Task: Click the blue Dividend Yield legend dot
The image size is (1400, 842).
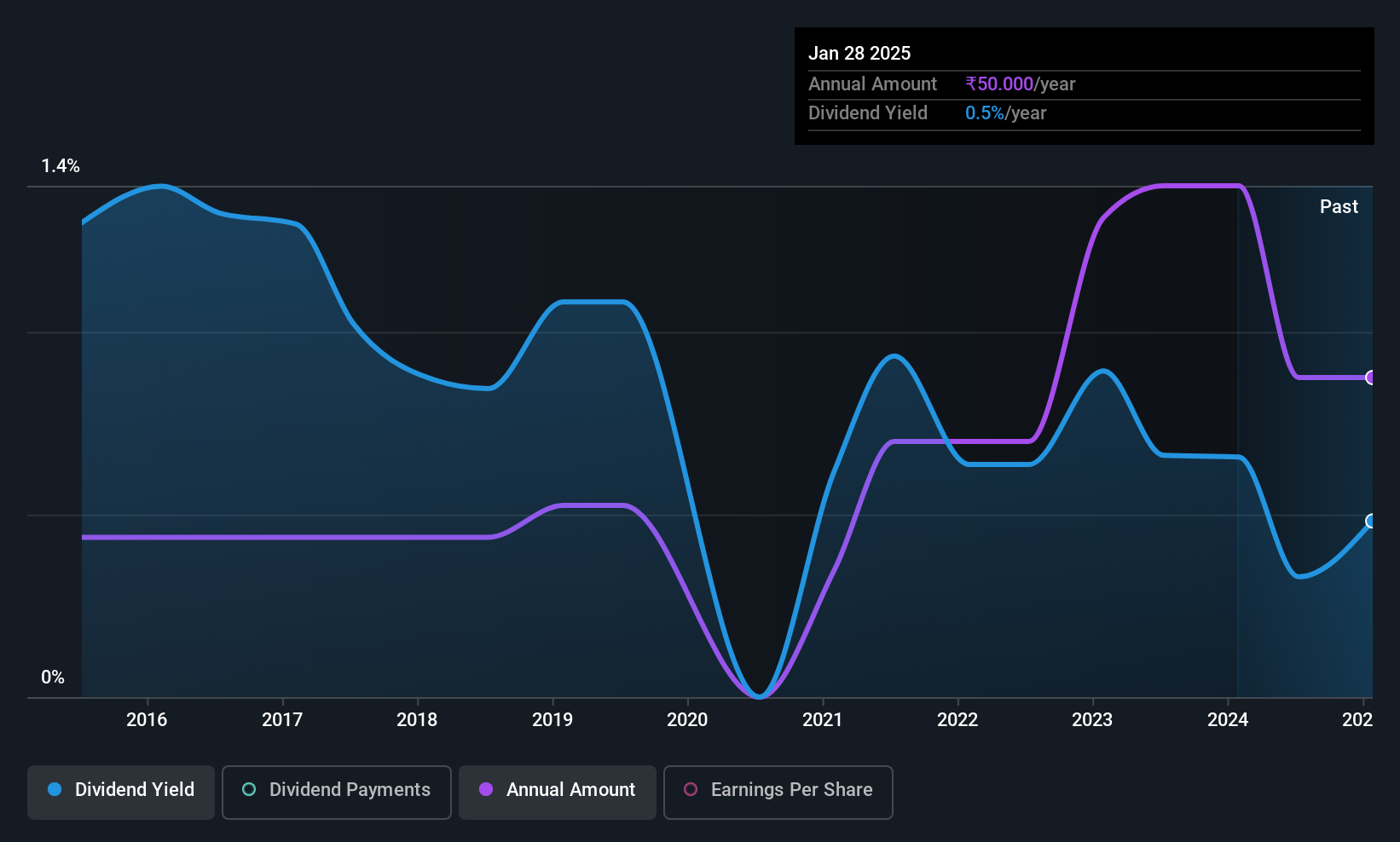Action: tap(55, 789)
